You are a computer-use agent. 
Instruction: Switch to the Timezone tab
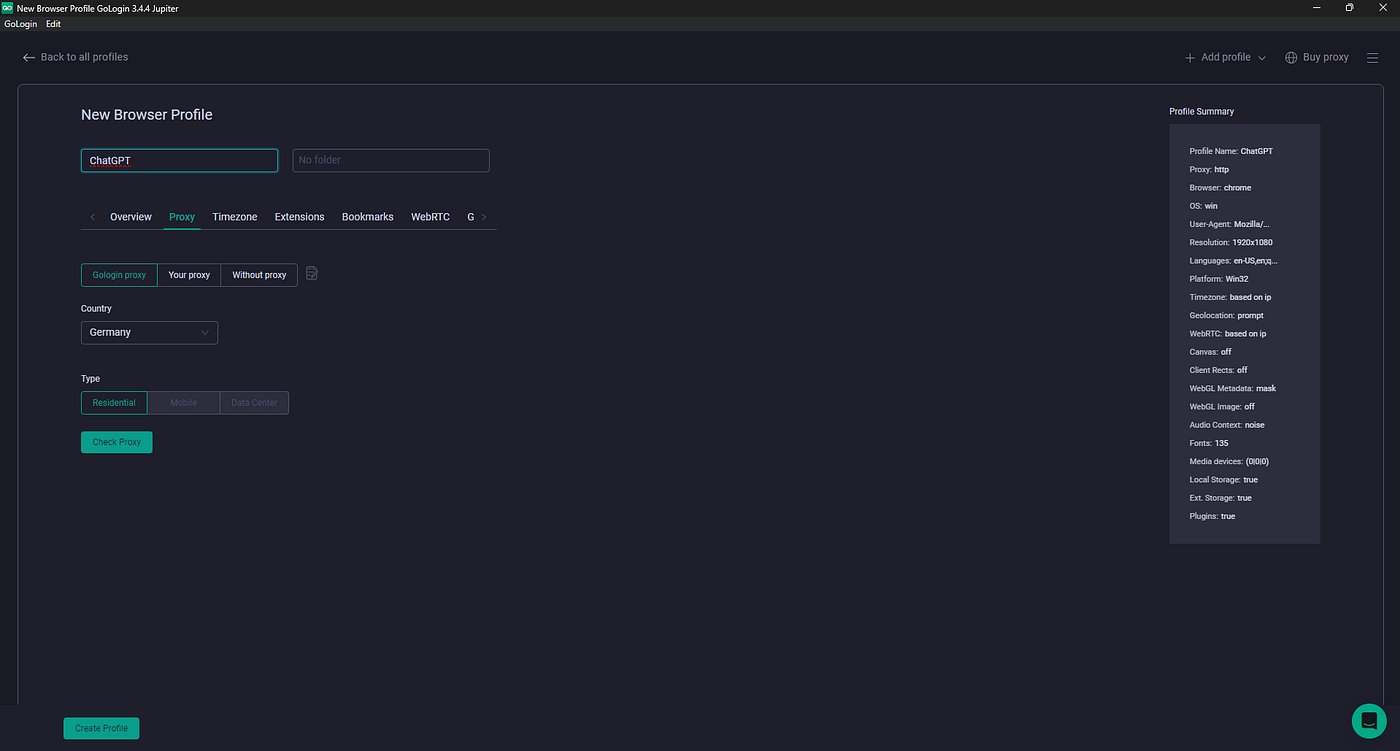tap(235, 217)
